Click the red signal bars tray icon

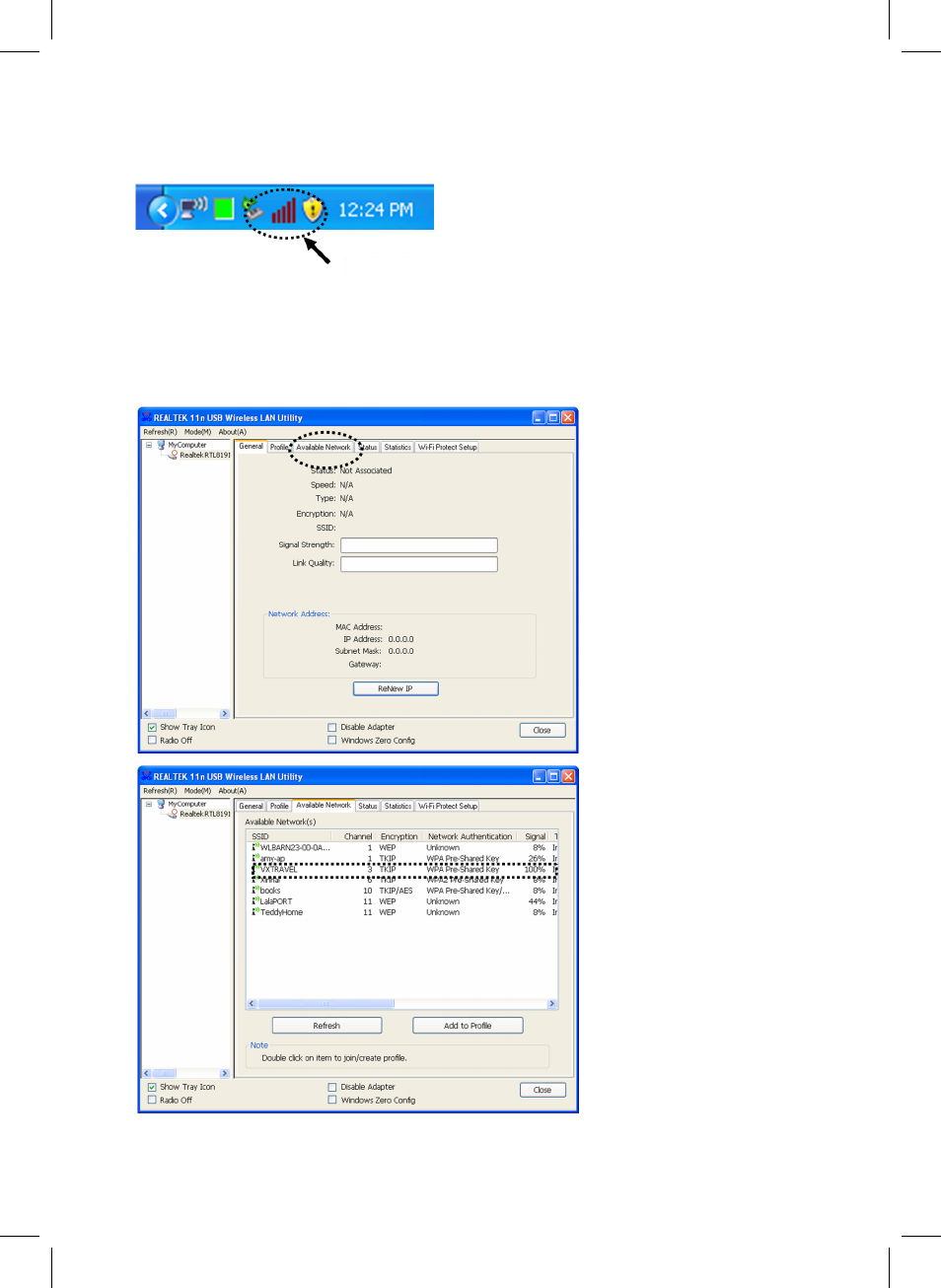[283, 210]
